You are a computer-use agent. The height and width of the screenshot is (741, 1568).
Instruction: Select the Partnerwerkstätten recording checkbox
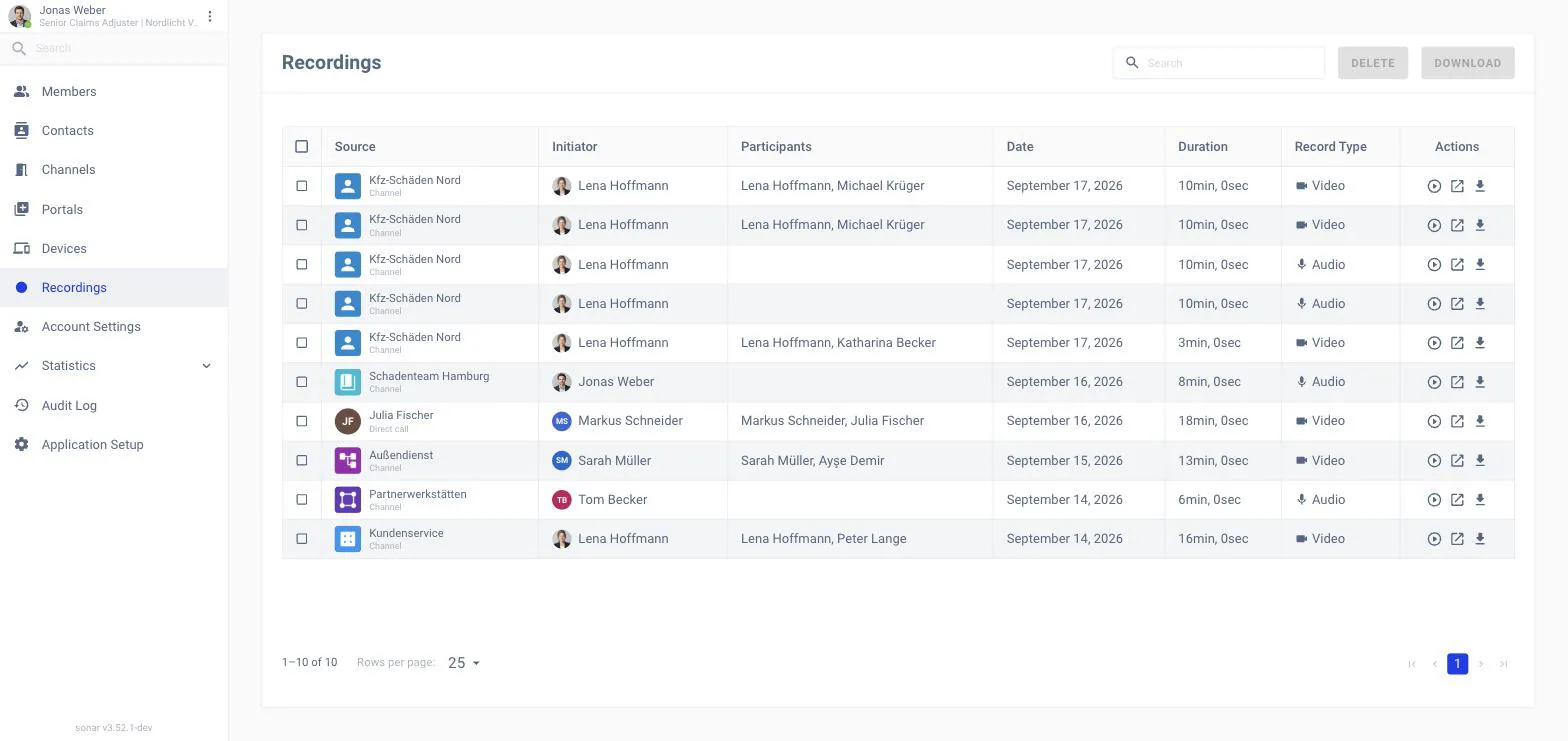tap(302, 500)
